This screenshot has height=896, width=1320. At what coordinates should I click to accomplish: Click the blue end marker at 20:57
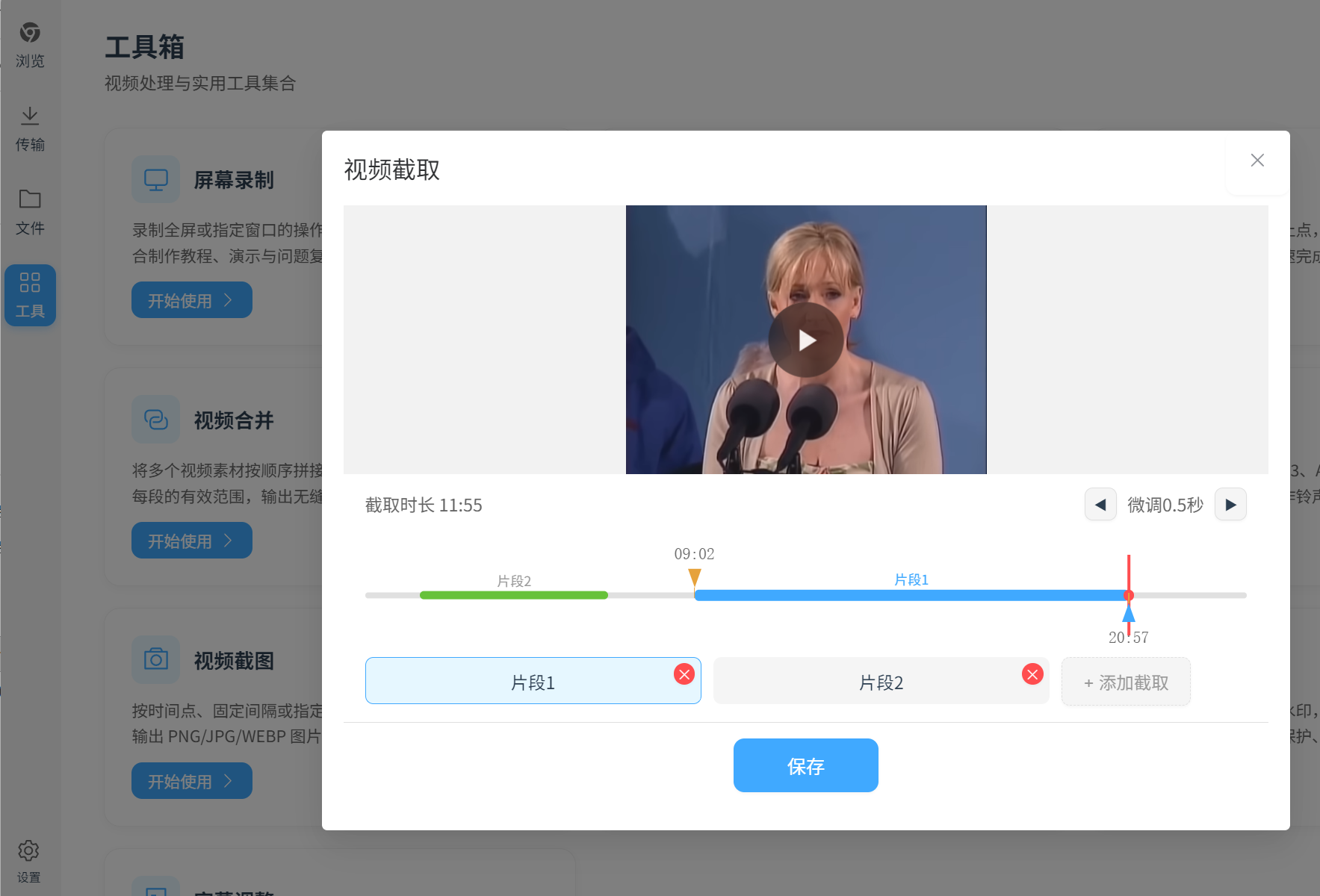1129,613
